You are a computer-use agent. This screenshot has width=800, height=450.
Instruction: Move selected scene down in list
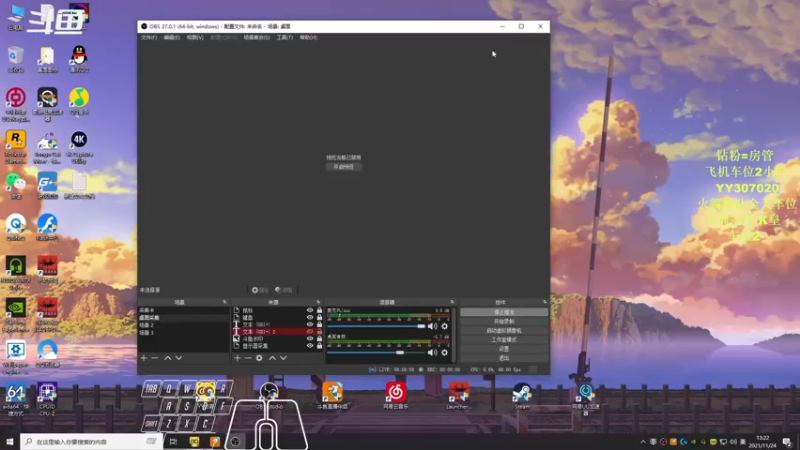point(179,358)
